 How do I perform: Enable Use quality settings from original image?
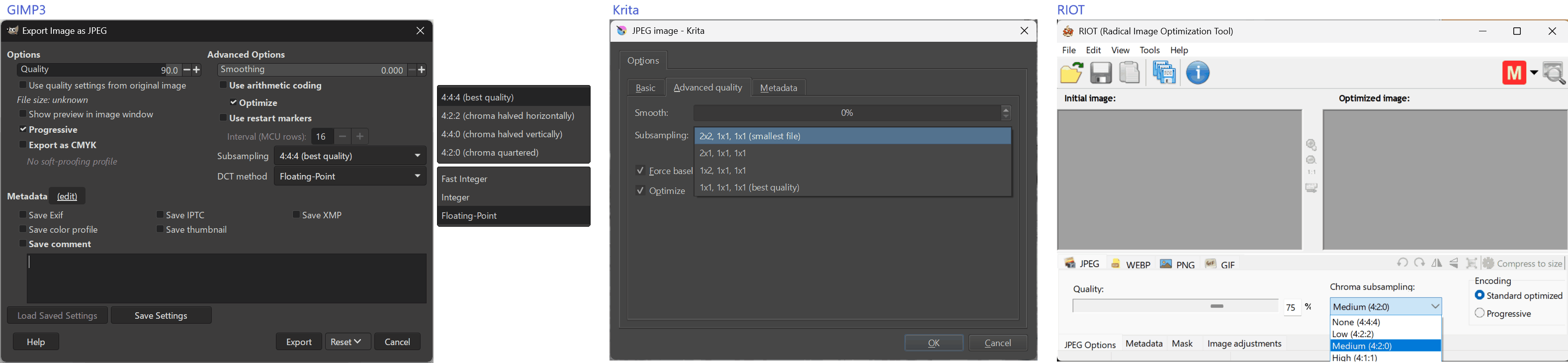22,85
